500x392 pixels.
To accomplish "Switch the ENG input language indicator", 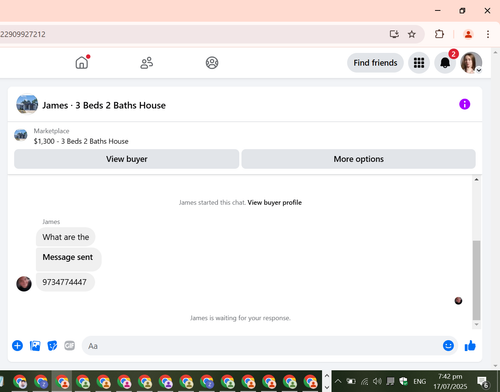I will point(420,381).
